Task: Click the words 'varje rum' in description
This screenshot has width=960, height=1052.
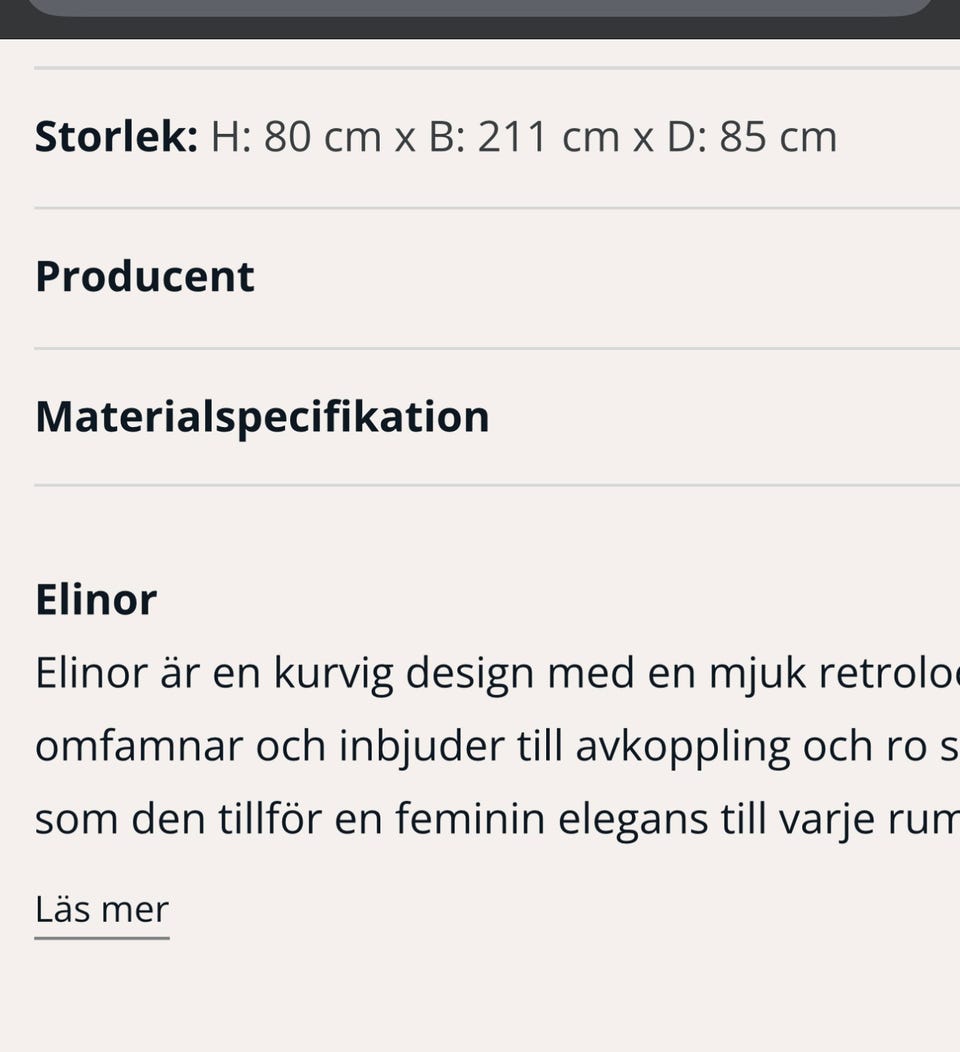Action: (868, 820)
